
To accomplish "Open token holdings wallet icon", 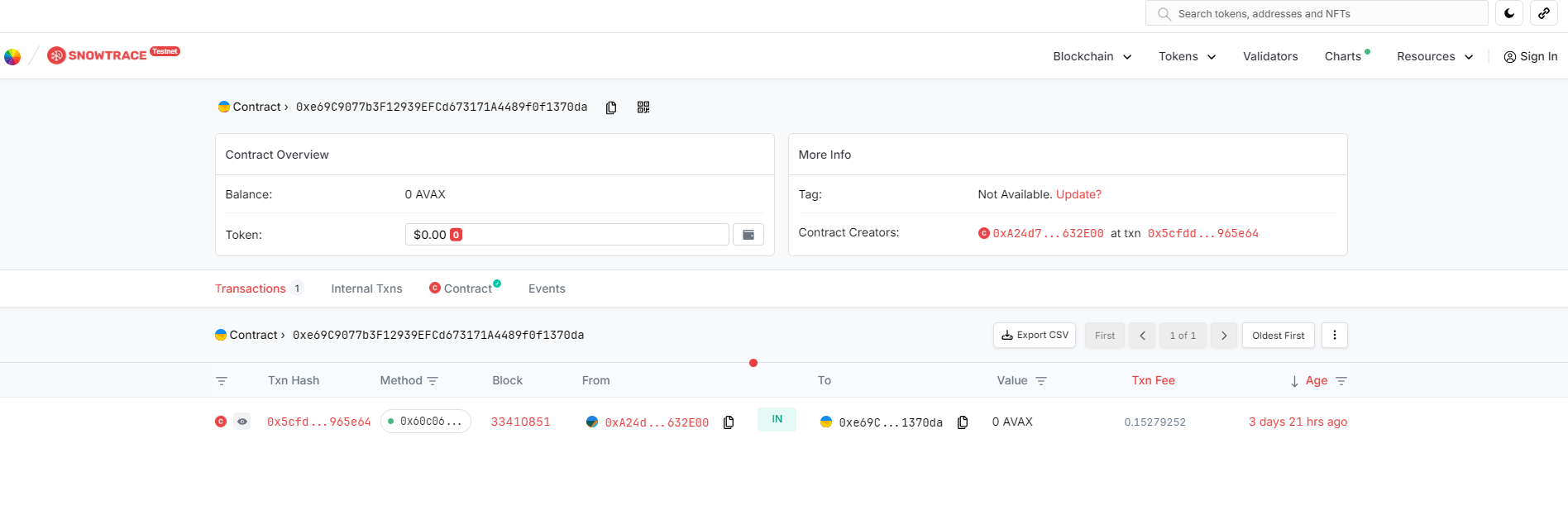I will coord(748,235).
